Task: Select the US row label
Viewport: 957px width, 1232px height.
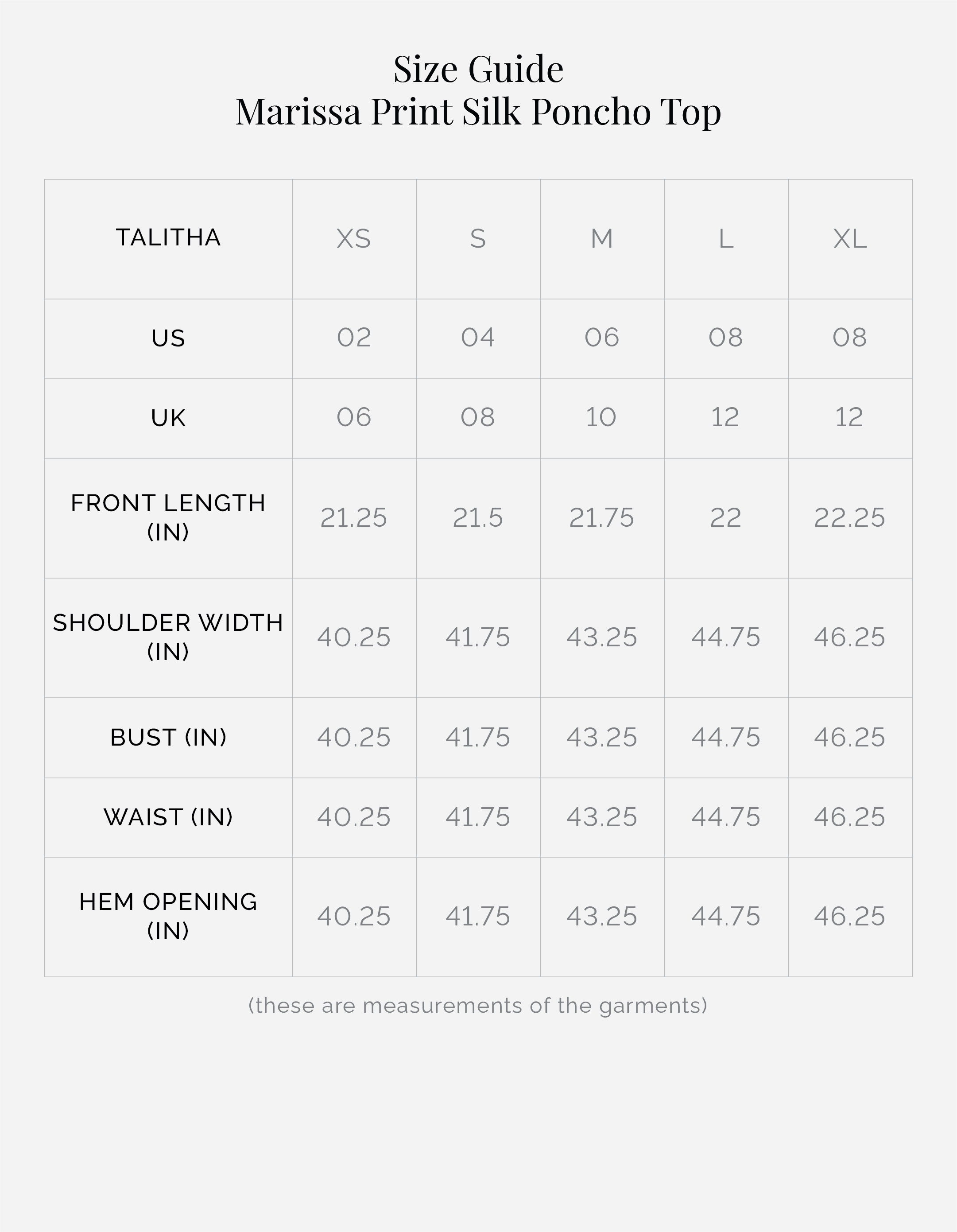Action: [168, 338]
